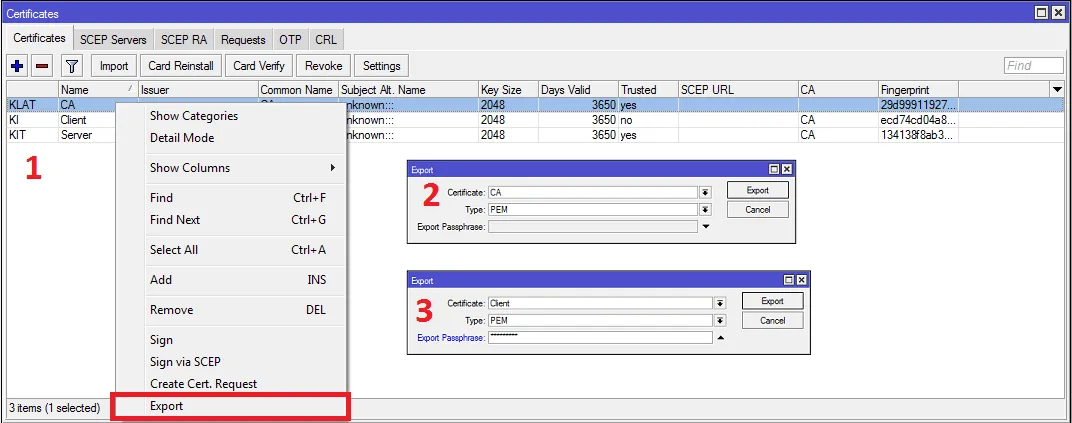The width and height of the screenshot is (1072, 423).
Task: Click the Export Passphrase field in Client dialog
Action: coord(600,338)
